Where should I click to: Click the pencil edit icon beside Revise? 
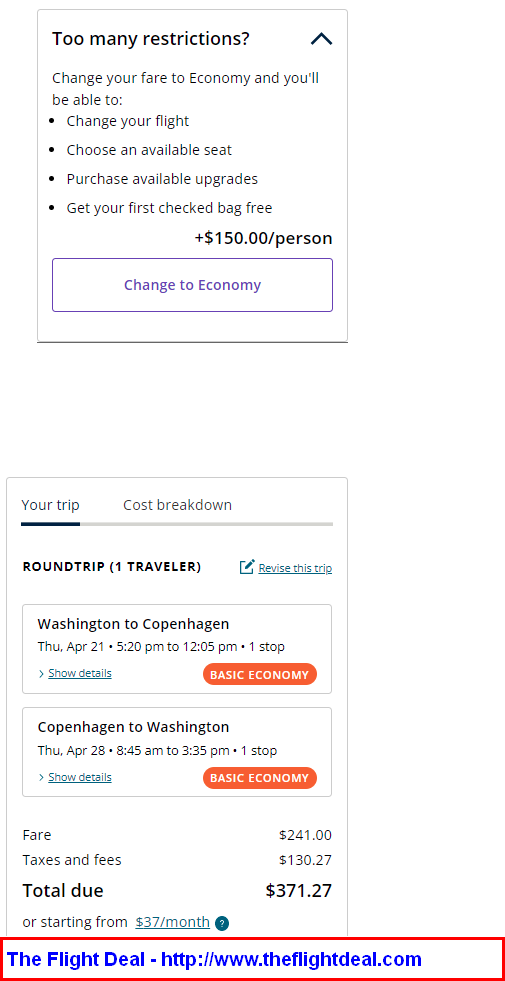tap(247, 567)
